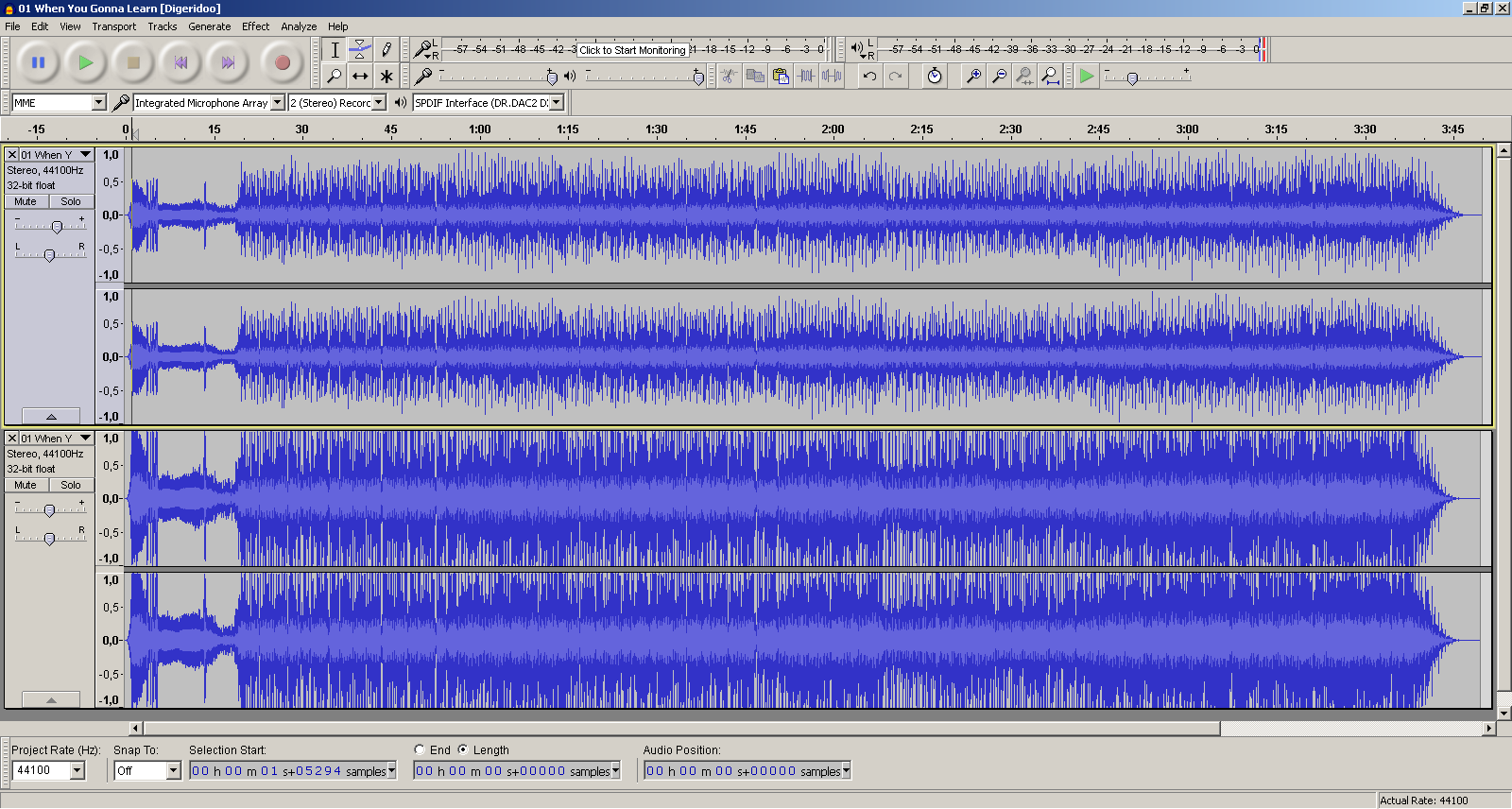
Task: Collapse the second track using bottom arrow
Action: tap(51, 700)
